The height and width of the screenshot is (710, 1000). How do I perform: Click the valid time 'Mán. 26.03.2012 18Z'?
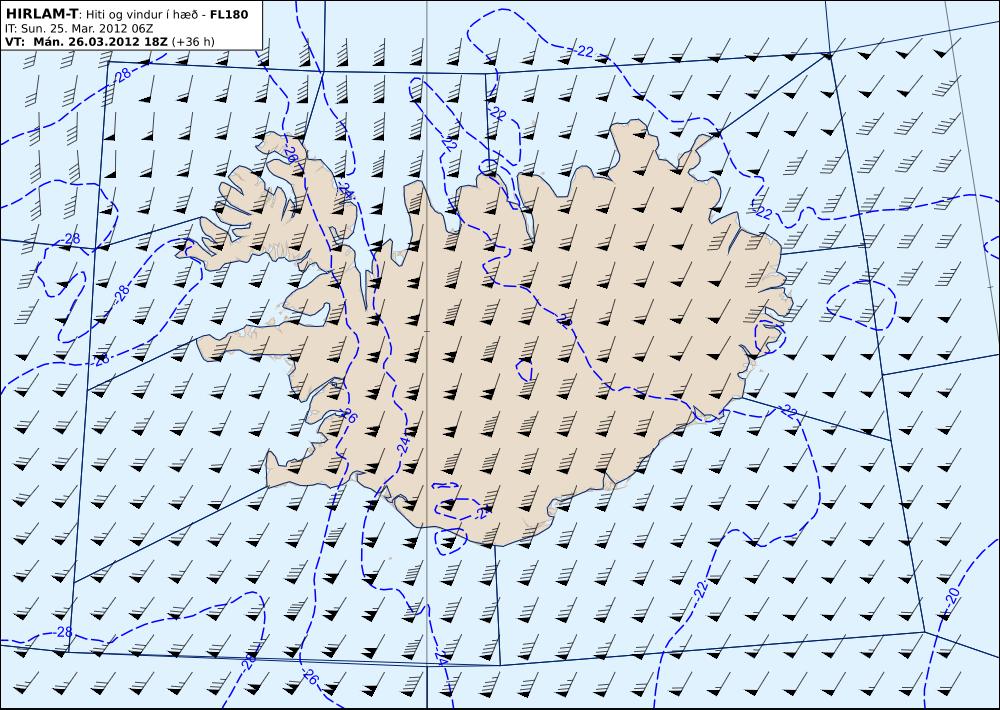(x=101, y=42)
